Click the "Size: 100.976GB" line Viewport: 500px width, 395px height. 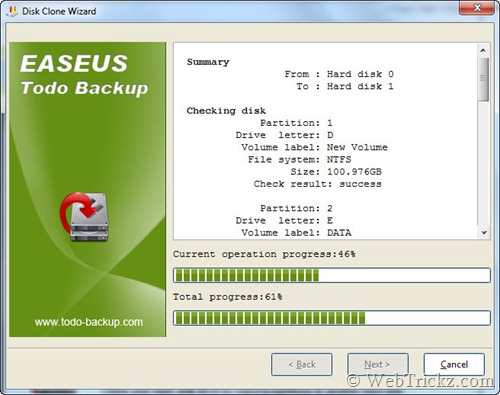pyautogui.click(x=336, y=172)
